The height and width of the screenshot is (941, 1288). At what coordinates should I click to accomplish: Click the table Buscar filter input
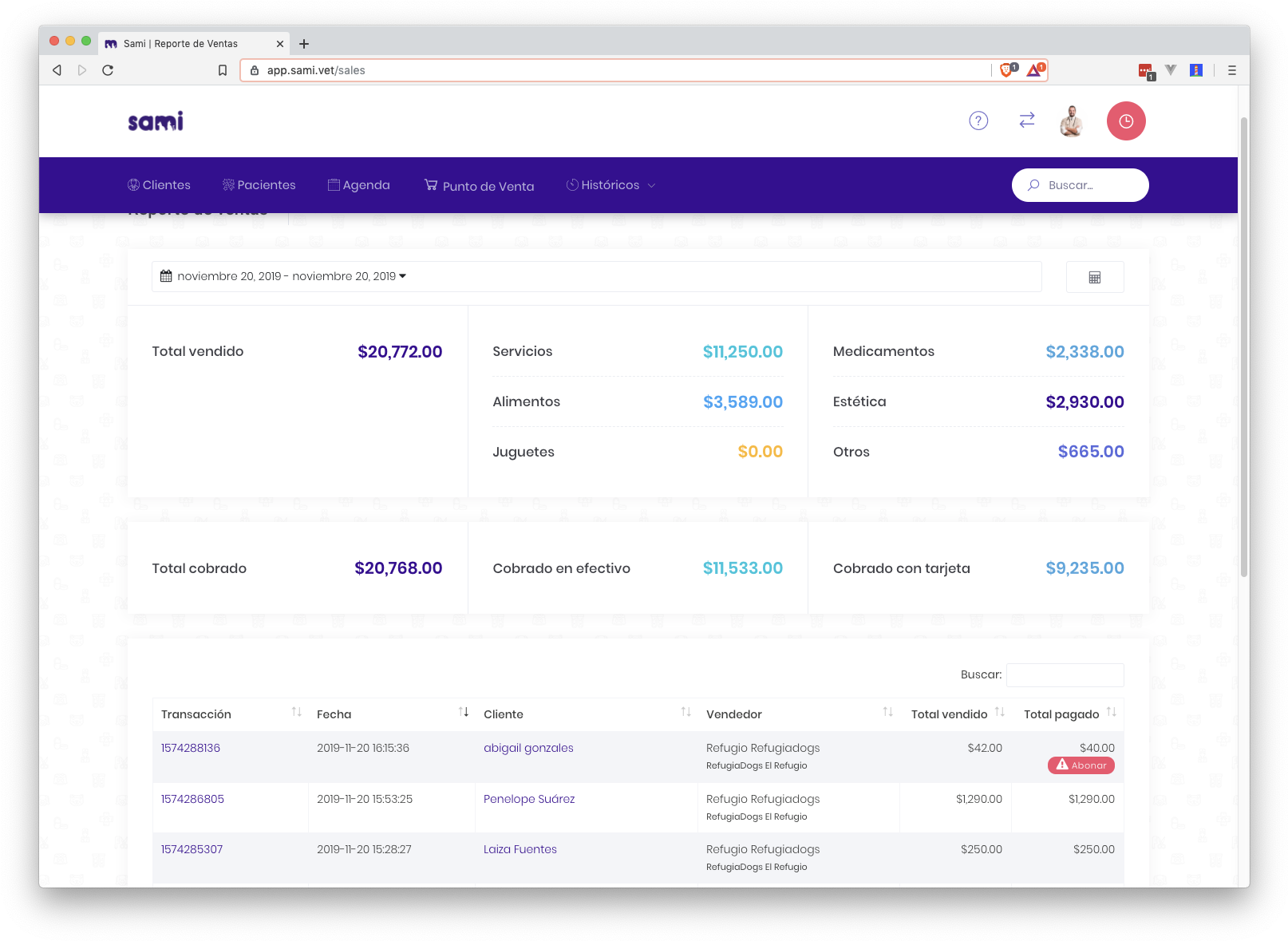[1065, 675]
